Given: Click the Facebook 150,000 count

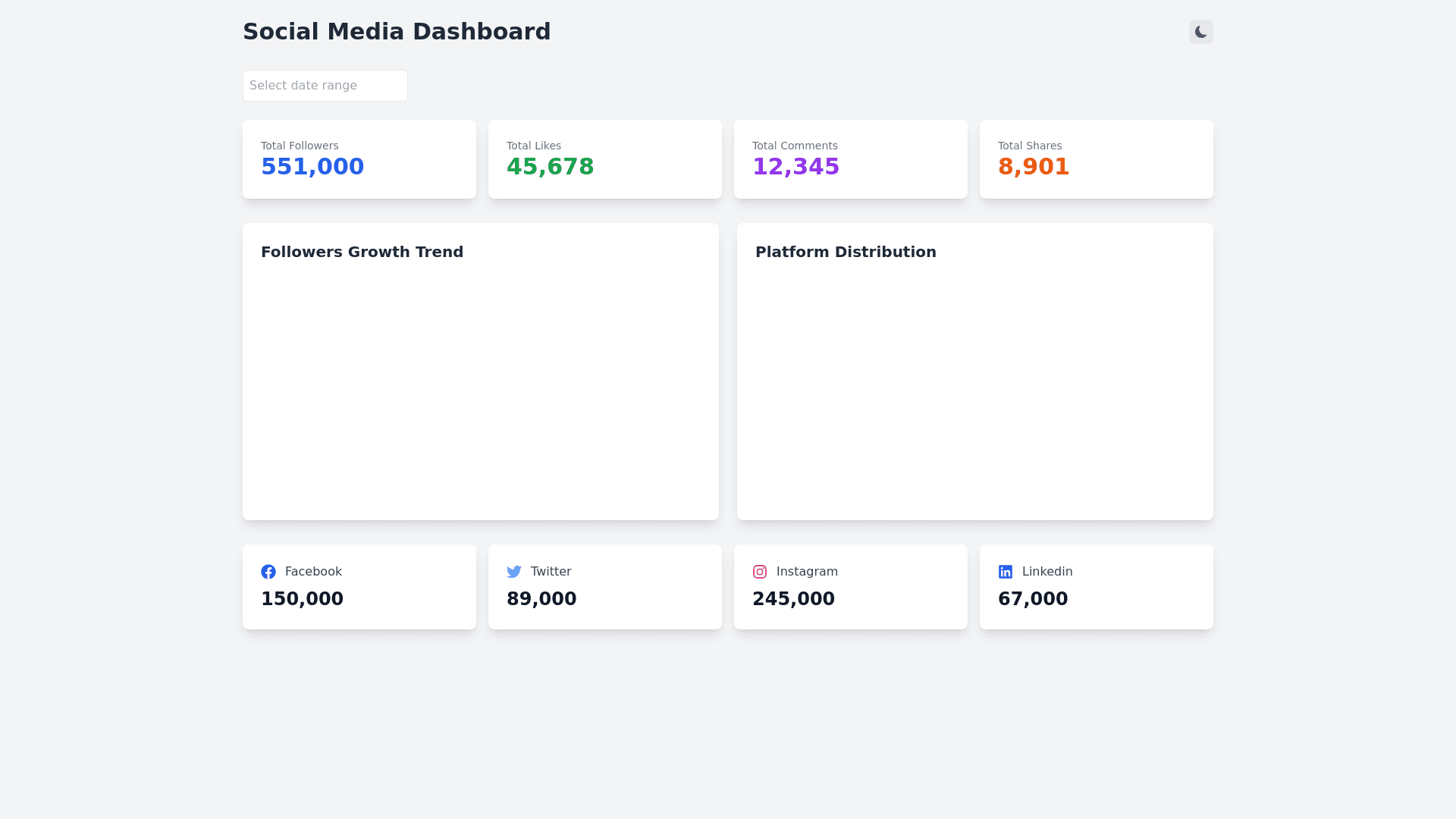Looking at the screenshot, I should coord(302,599).
